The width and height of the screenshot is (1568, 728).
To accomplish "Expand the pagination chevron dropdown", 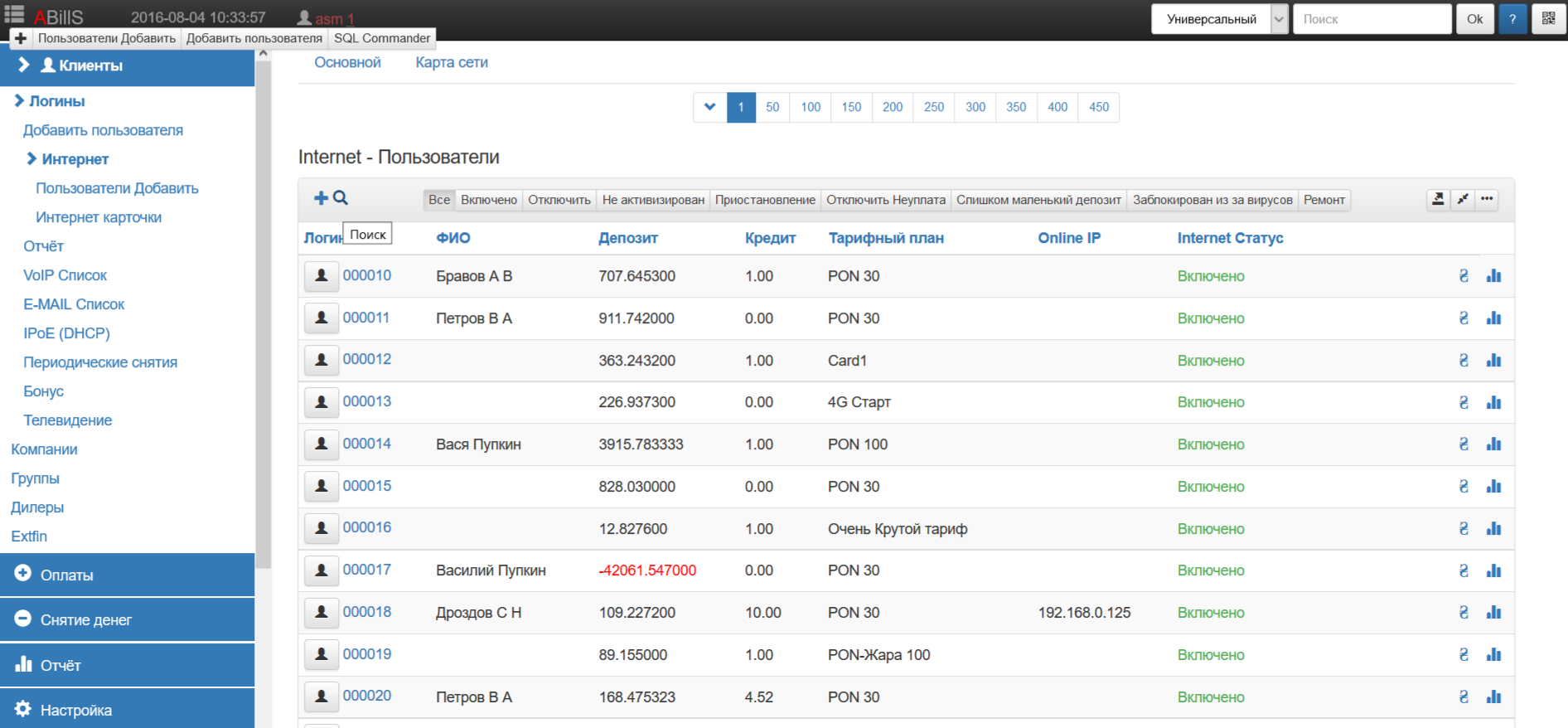I will point(709,107).
